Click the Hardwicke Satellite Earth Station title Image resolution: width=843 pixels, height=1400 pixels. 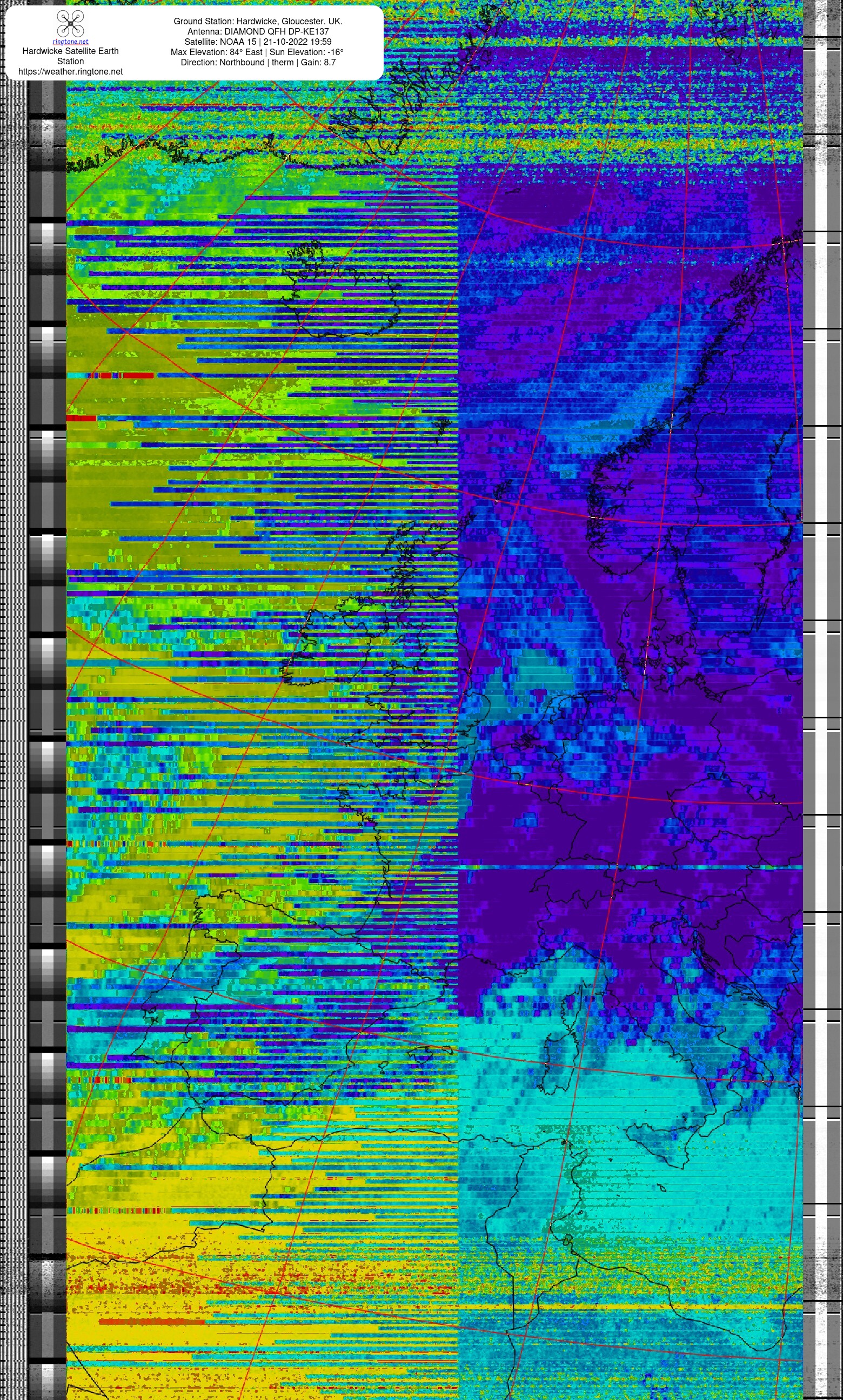tap(70, 56)
